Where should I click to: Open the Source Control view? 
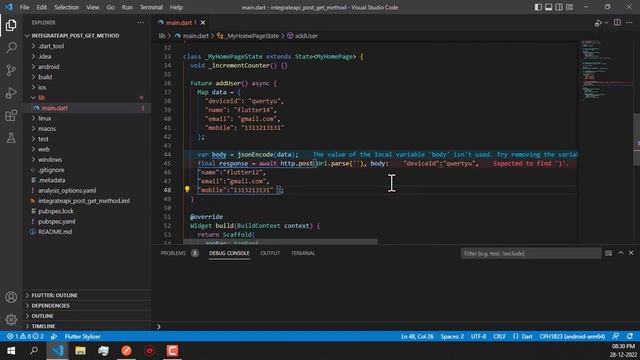pyautogui.click(x=11, y=70)
